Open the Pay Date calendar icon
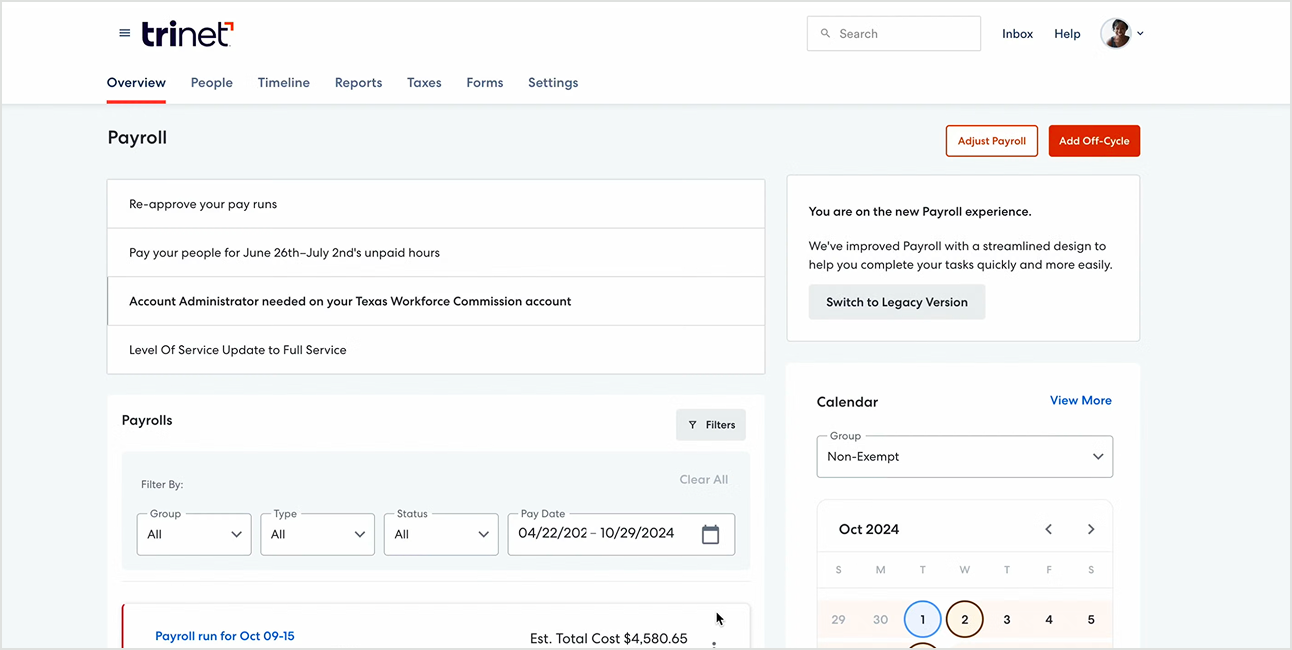Viewport: 1292px width, 650px height. pos(710,534)
